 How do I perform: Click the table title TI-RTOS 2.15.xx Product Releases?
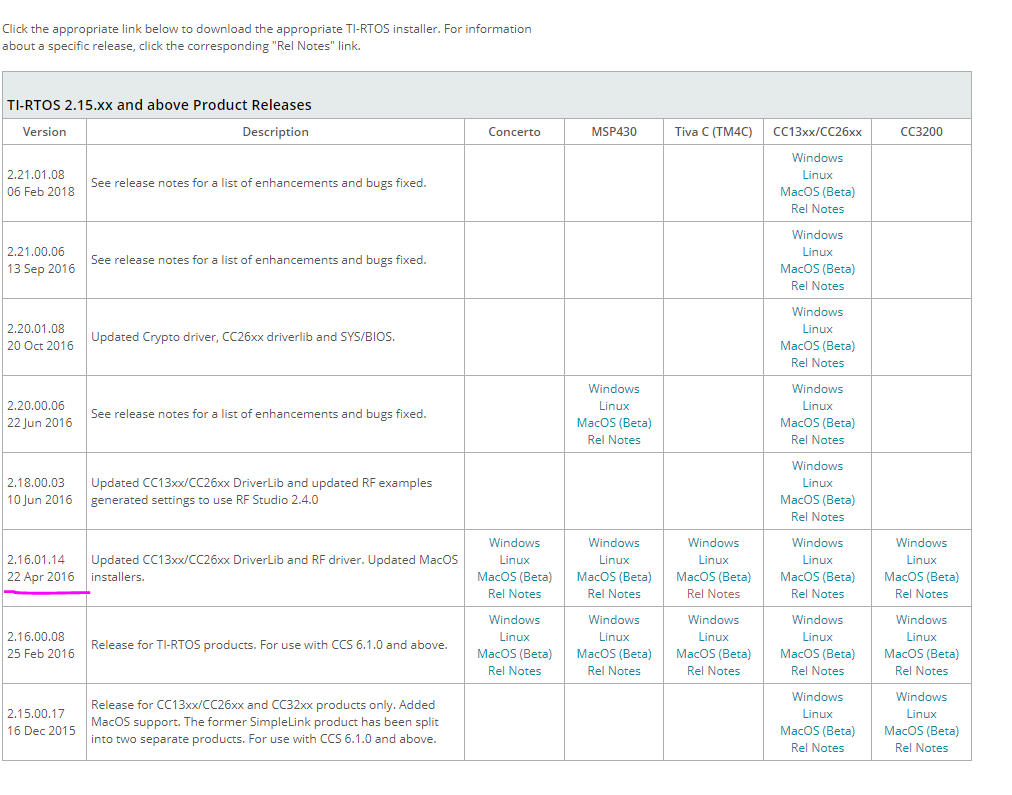159,105
